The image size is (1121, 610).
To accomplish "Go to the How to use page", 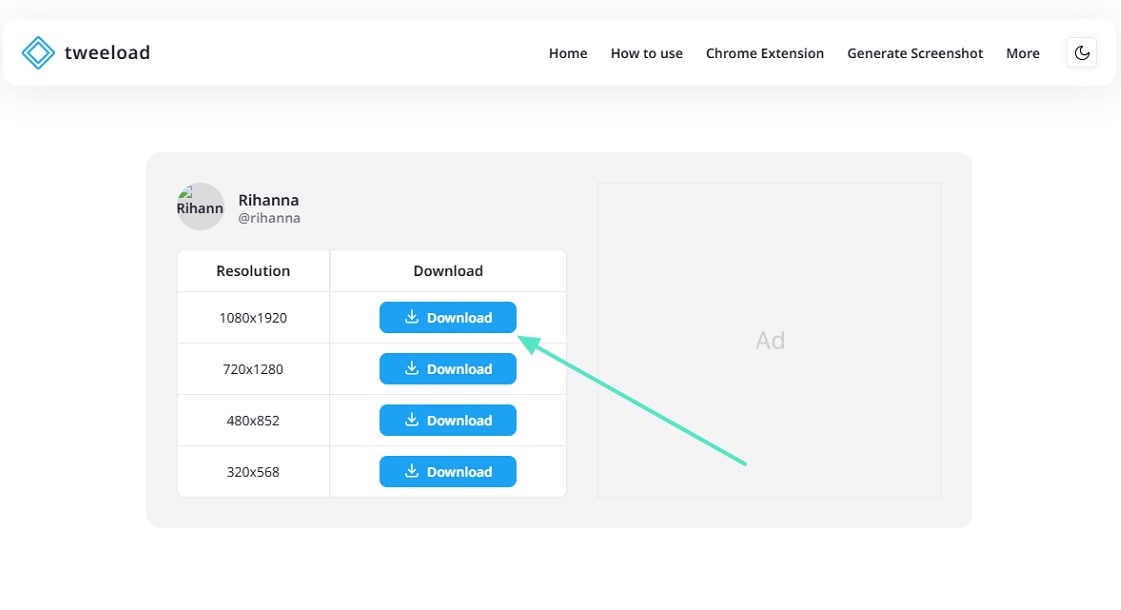I will [x=646, y=53].
